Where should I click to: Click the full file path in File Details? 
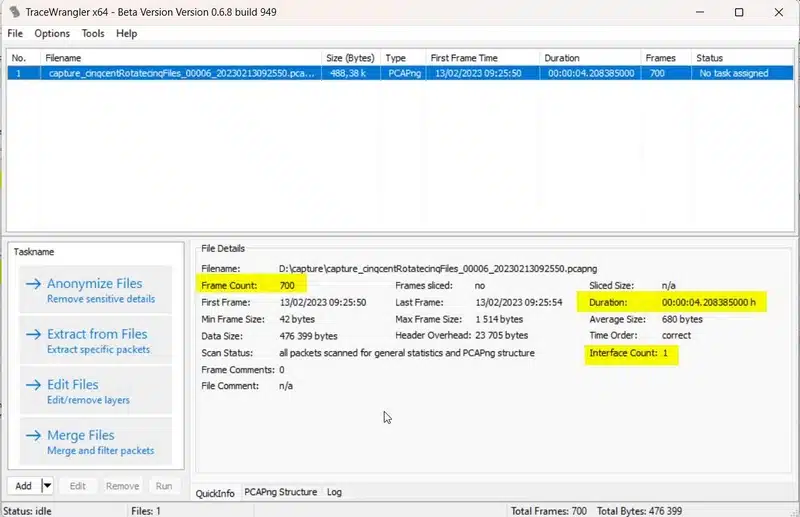438,268
